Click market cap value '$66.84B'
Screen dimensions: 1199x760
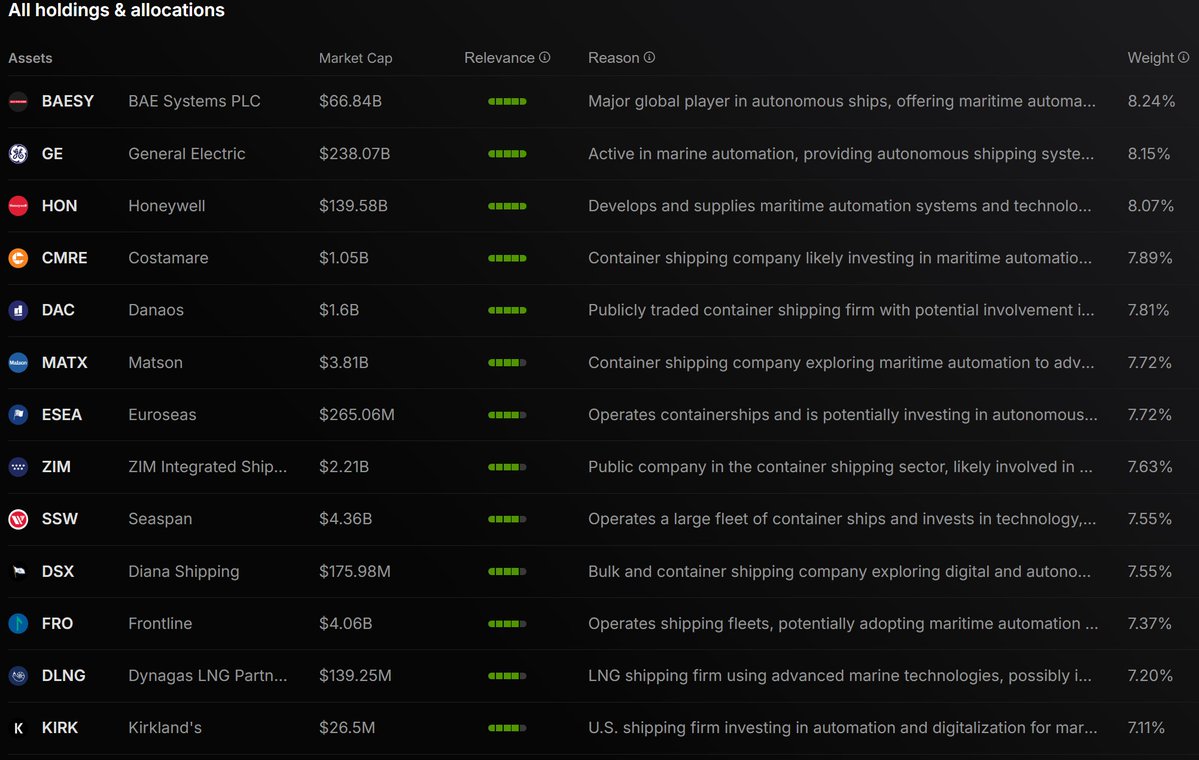click(x=350, y=101)
